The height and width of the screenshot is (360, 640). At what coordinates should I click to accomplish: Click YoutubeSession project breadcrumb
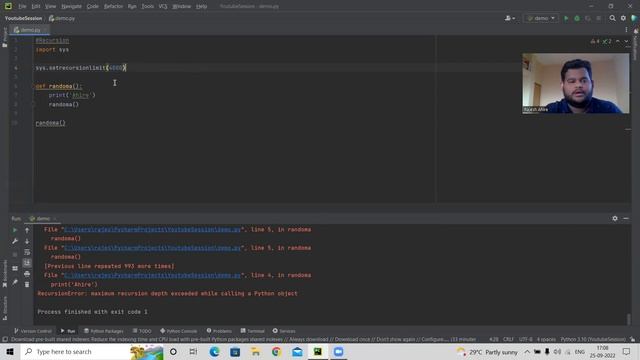[x=23, y=18]
